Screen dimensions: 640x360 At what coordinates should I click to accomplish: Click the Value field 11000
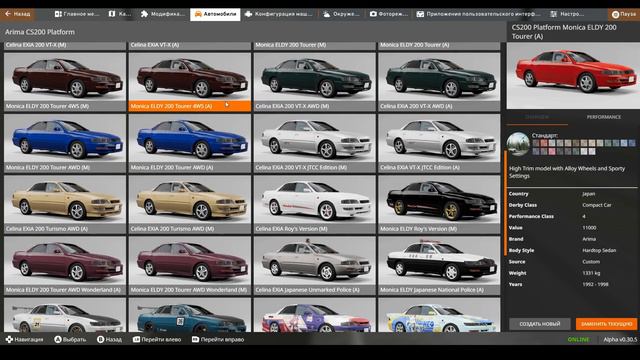pyautogui.click(x=589, y=228)
